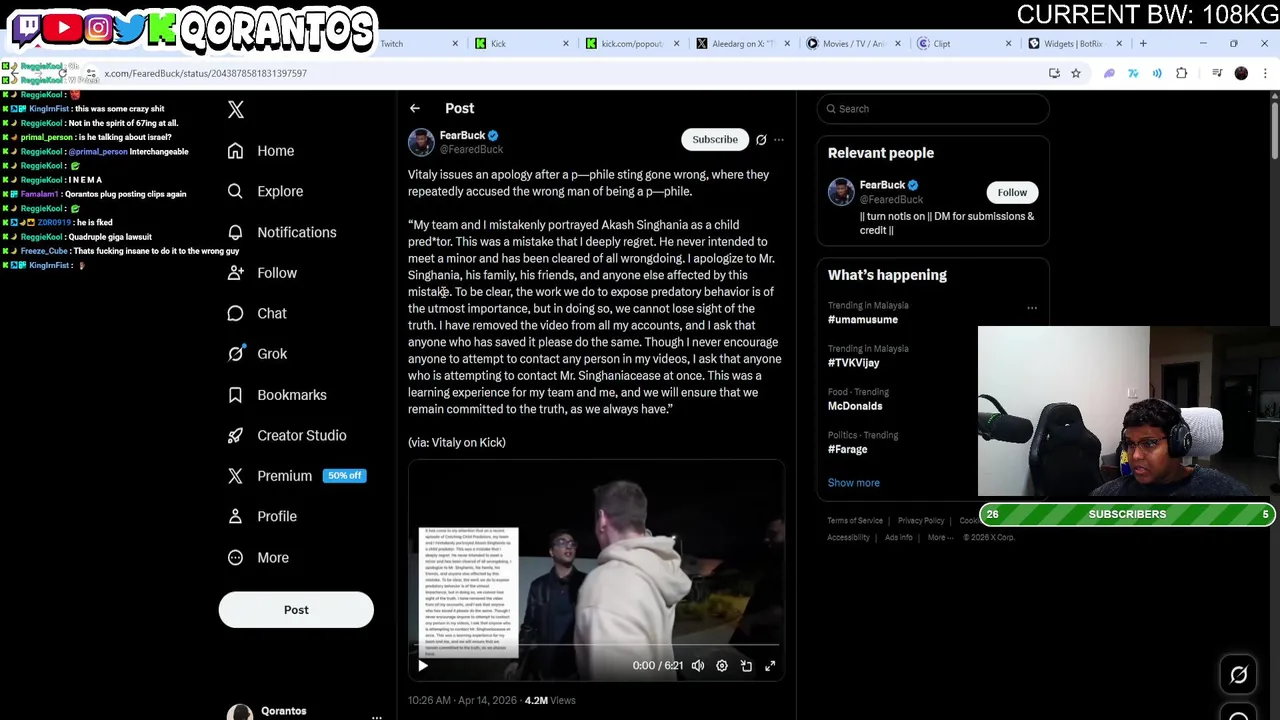The image size is (1280, 720).
Task: Open Chrome three-dot menu
Action: (x=1265, y=73)
